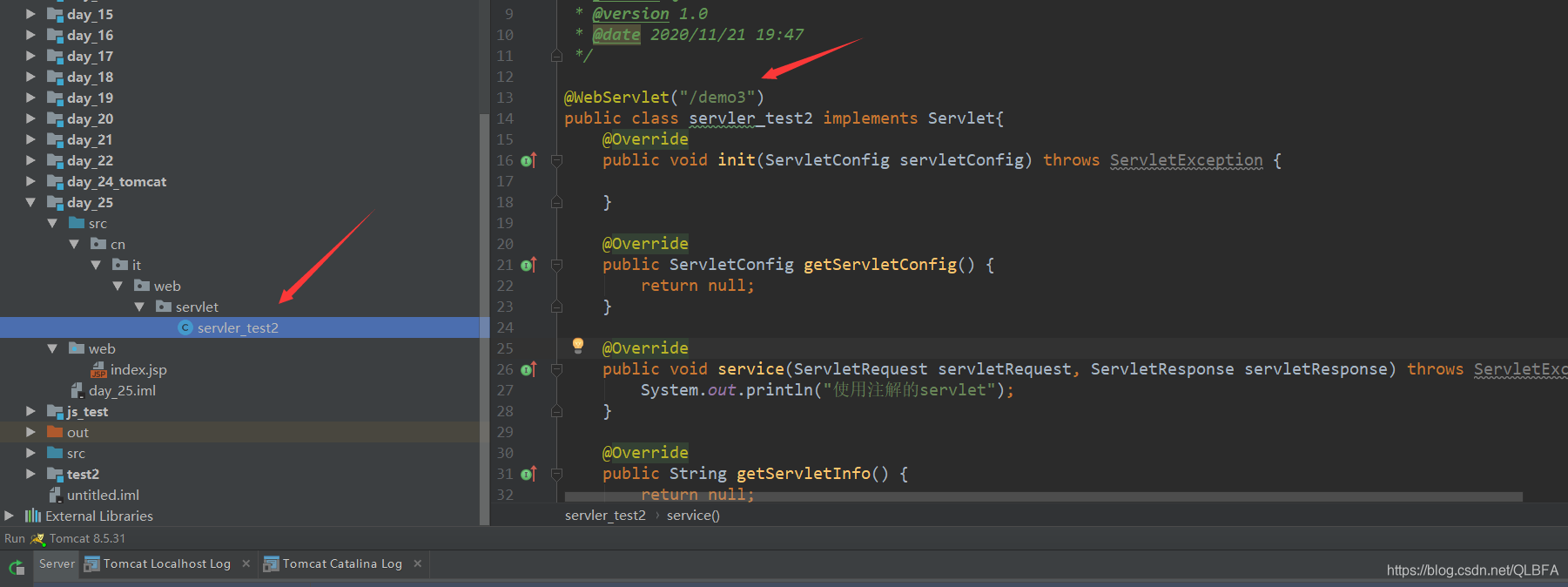The image size is (1568, 587).
Task: Click implements-method gutter icon at line 21
Action: pos(528,265)
